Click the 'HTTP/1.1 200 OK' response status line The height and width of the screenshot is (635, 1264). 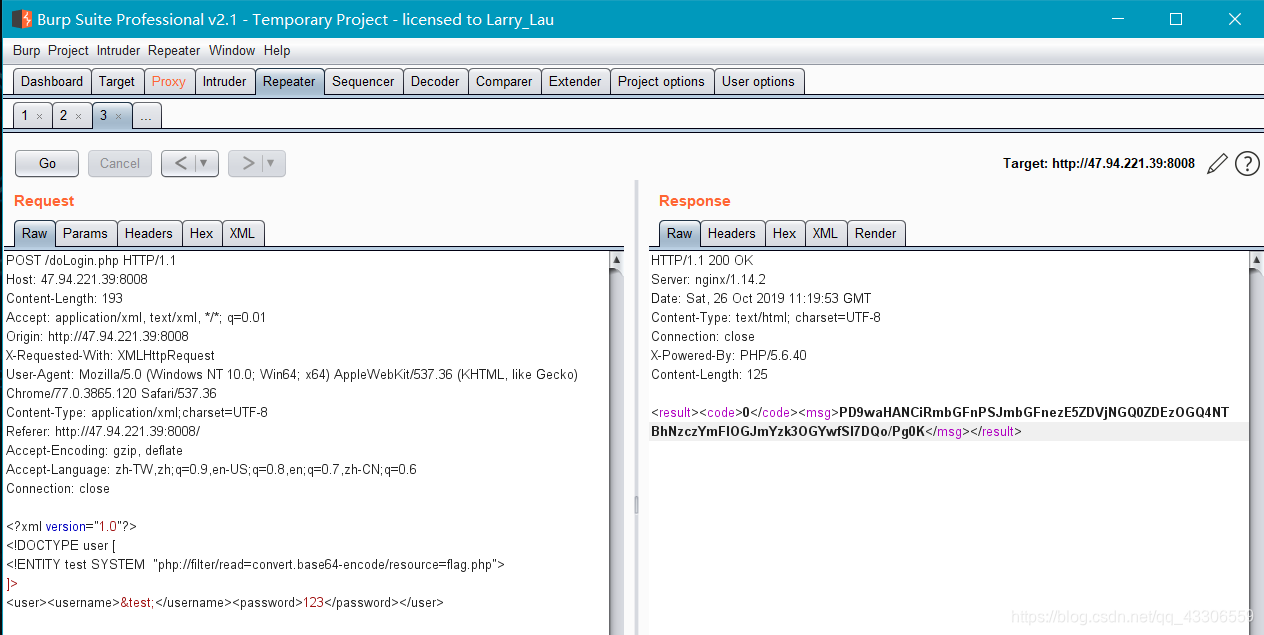702,260
